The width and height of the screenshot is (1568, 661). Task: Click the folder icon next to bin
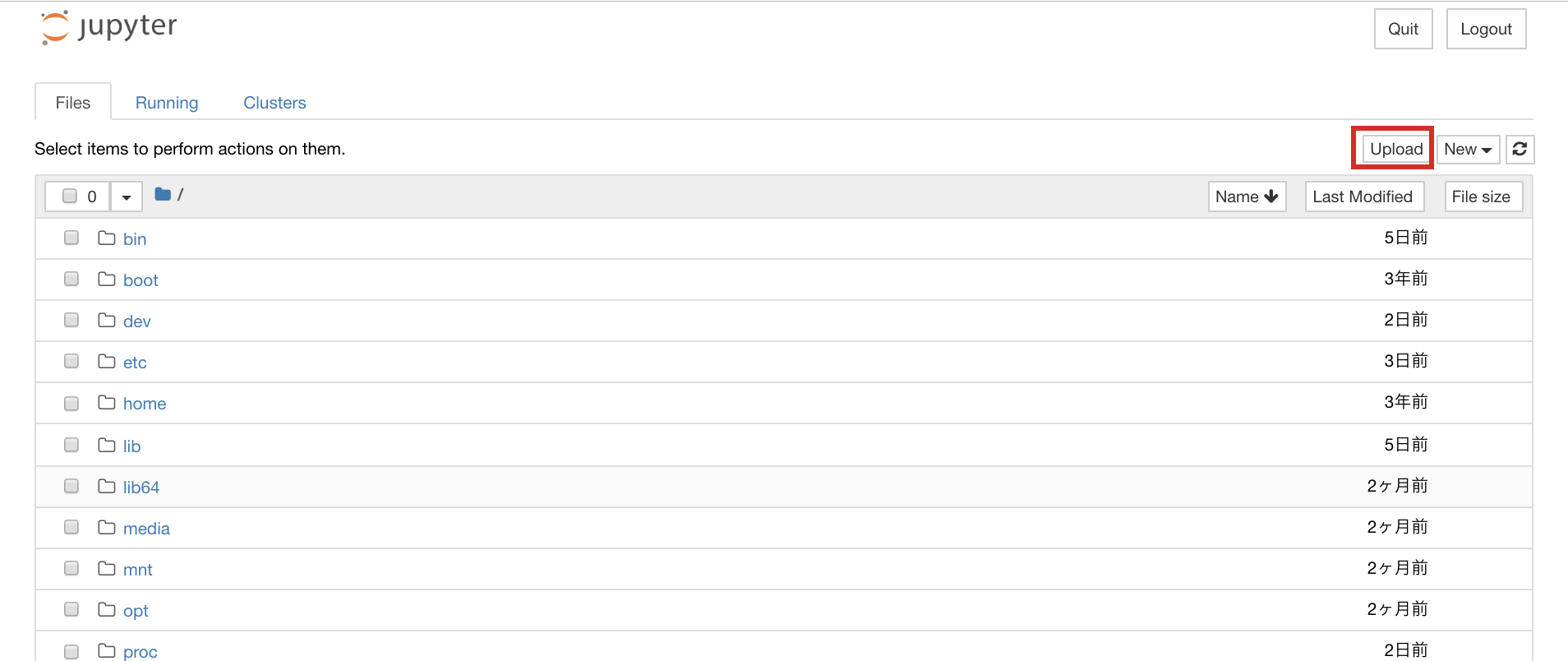[x=106, y=237]
